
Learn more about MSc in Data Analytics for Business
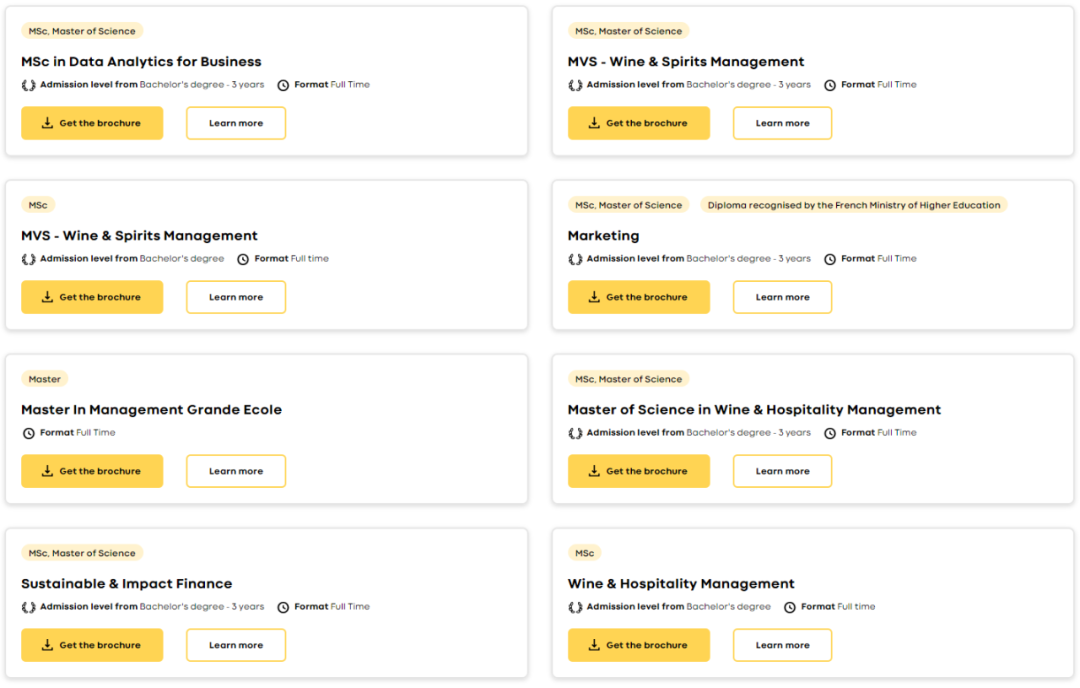click(x=236, y=123)
